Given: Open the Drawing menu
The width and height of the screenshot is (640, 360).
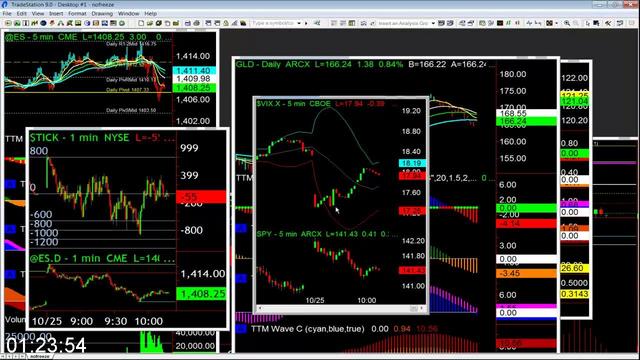Looking at the screenshot, I should [102, 13].
